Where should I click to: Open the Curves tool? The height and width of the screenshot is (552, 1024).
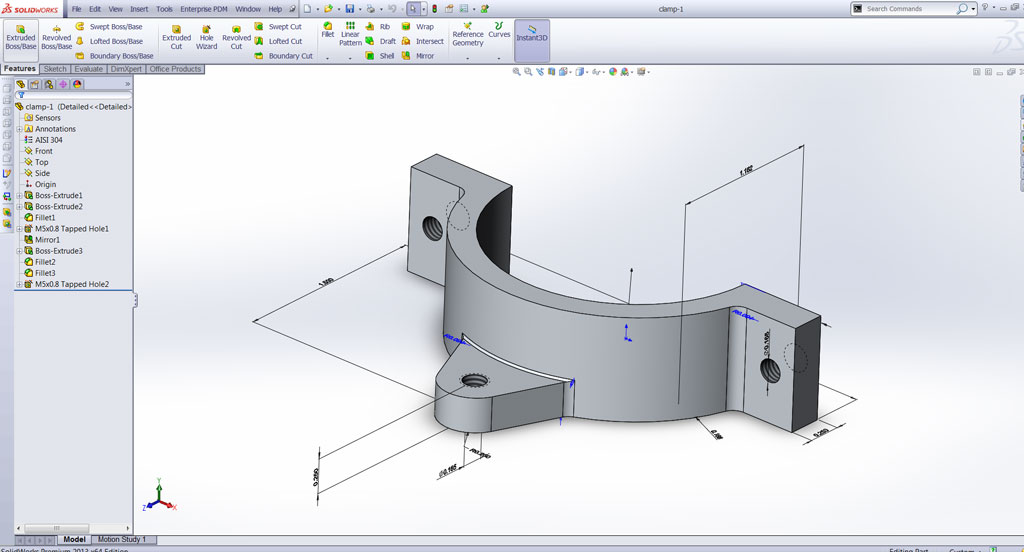[x=499, y=30]
